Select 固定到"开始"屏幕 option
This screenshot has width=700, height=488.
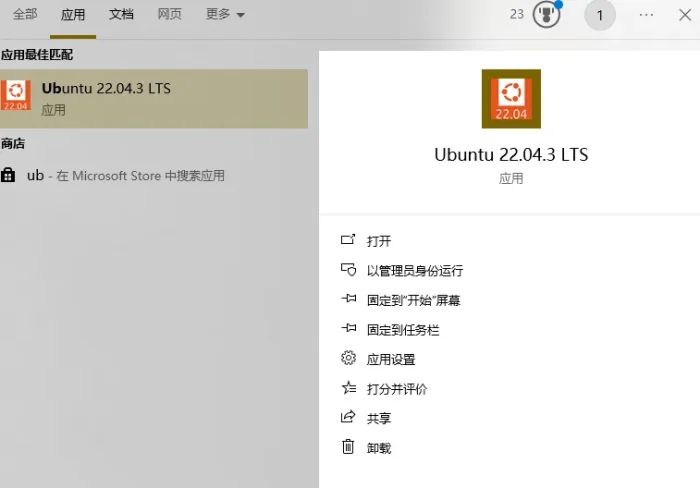pyautogui.click(x=413, y=300)
